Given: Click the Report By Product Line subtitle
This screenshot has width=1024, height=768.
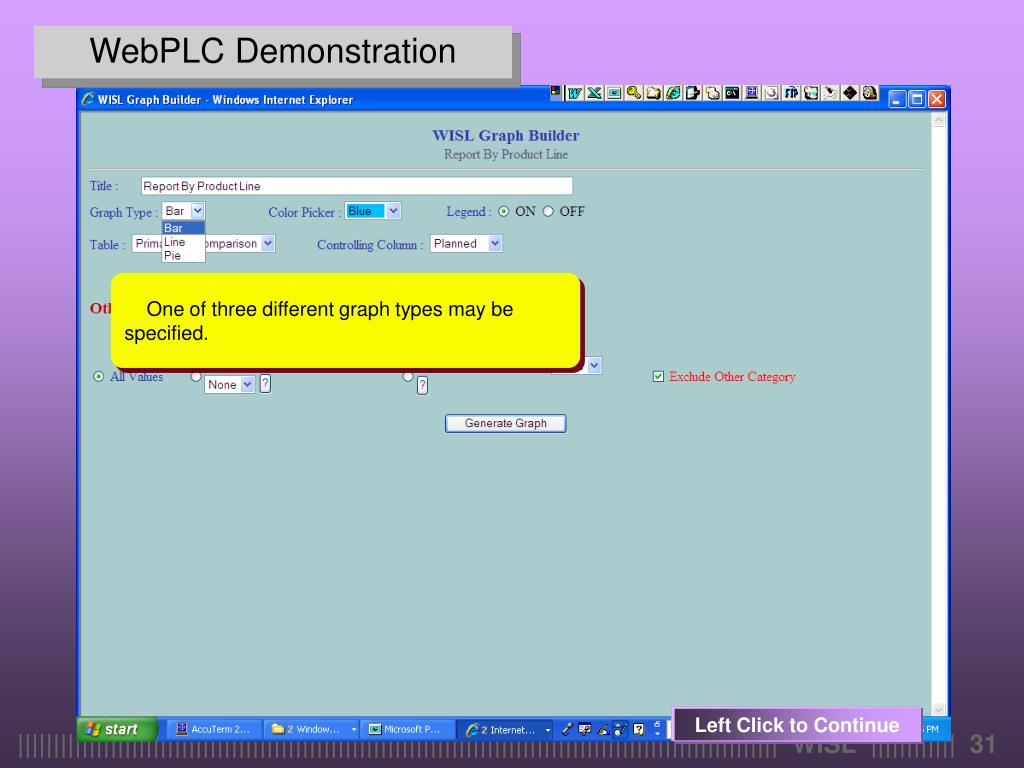Looking at the screenshot, I should pos(505,155).
